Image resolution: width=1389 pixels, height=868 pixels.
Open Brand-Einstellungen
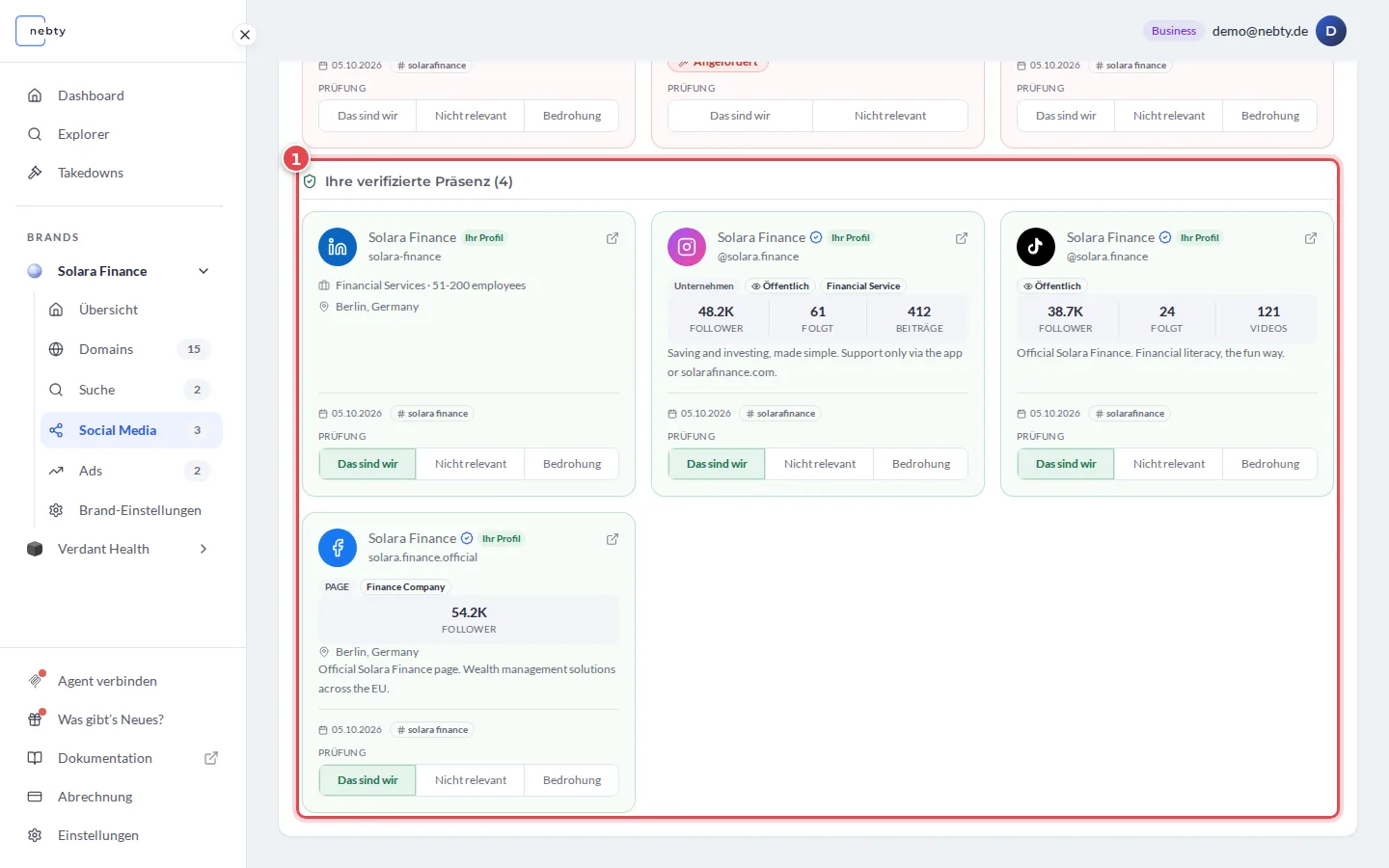(131, 510)
